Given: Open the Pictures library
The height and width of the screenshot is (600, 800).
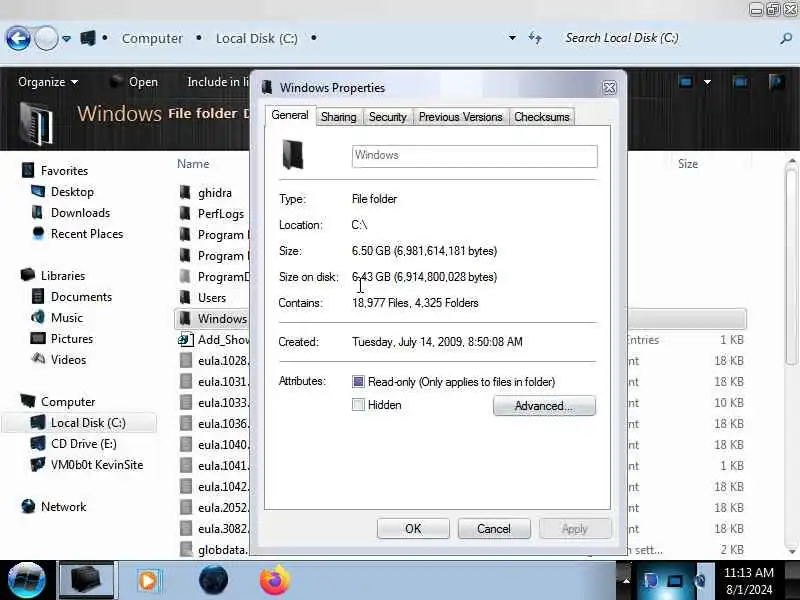Looking at the screenshot, I should click(71, 338).
